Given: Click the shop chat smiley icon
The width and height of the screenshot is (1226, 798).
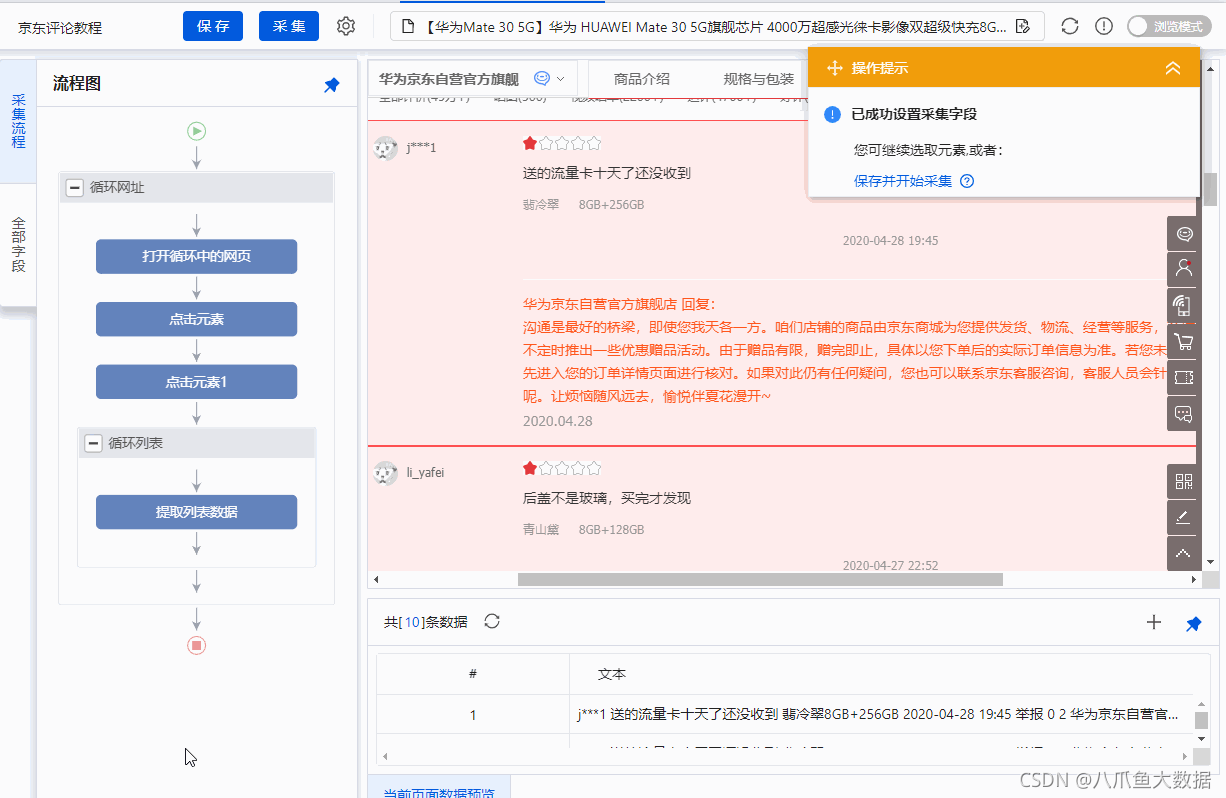Looking at the screenshot, I should [542, 78].
